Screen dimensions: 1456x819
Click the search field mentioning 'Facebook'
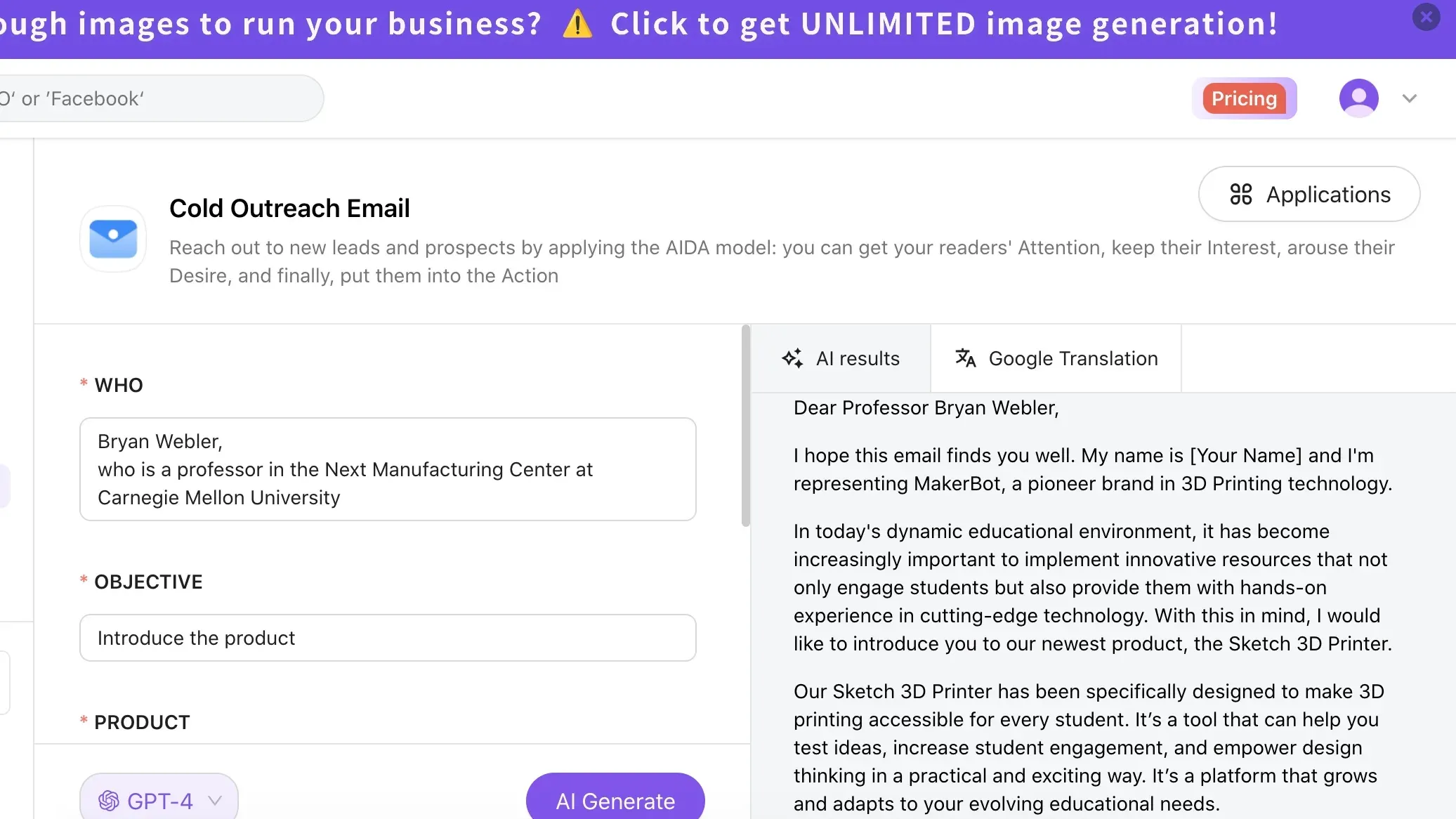point(155,99)
